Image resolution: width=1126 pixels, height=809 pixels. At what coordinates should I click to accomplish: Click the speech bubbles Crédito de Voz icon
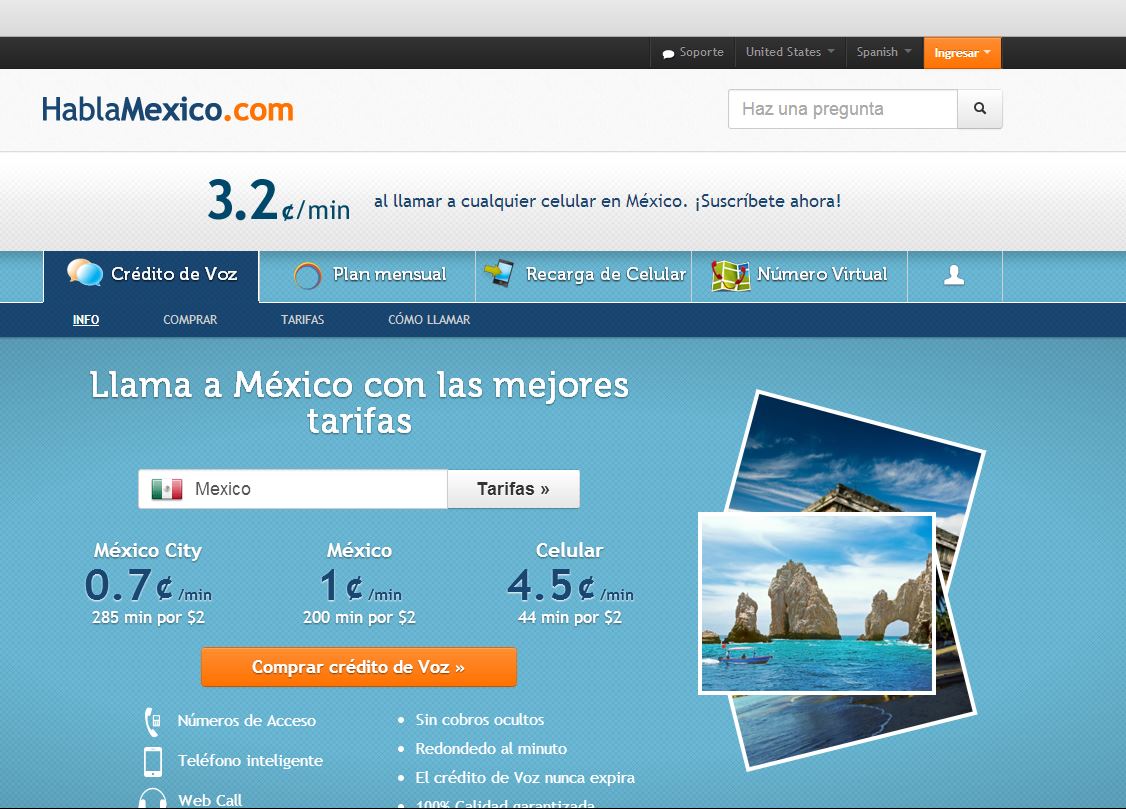[85, 273]
